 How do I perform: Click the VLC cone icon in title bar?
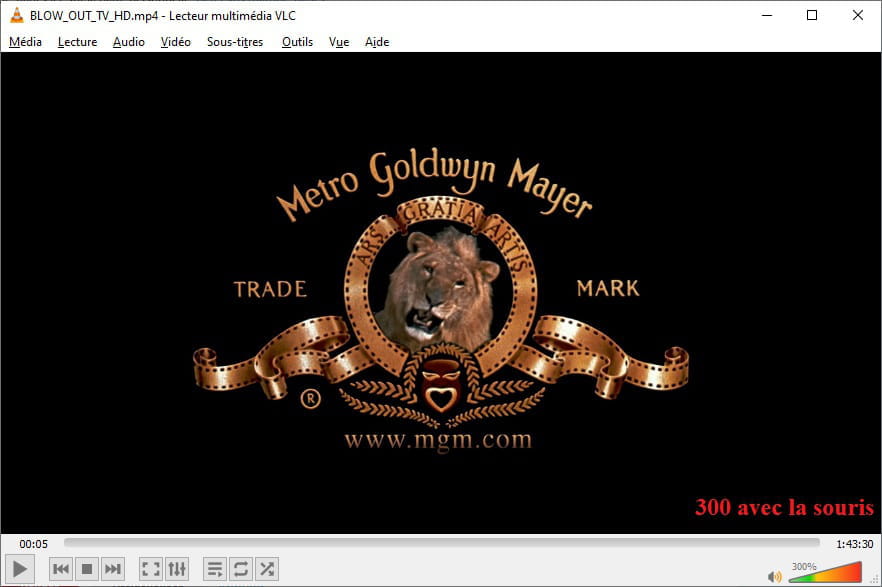pyautogui.click(x=17, y=15)
